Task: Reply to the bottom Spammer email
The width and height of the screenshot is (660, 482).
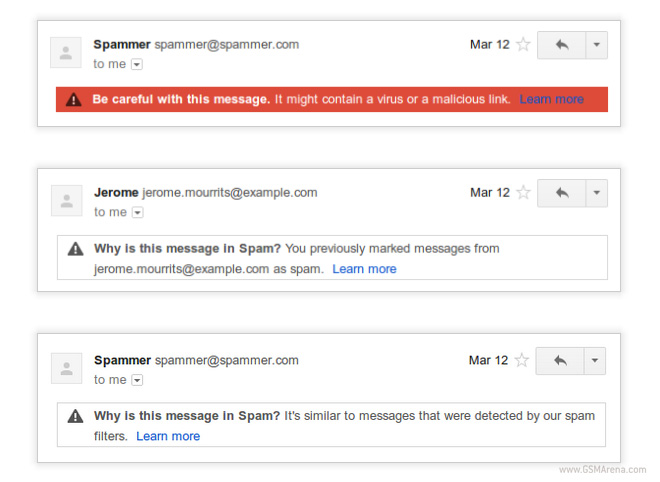Action: [560, 360]
